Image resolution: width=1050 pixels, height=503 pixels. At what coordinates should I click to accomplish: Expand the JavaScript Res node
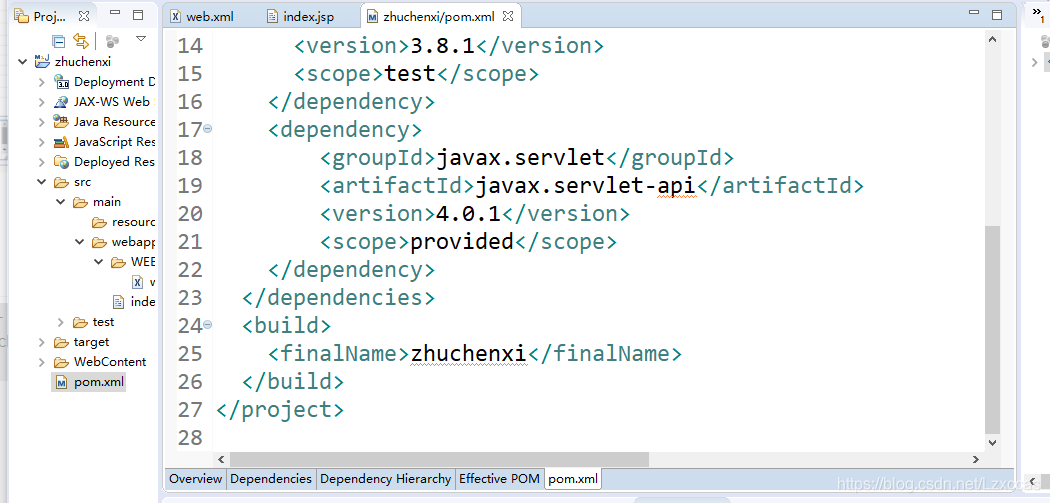coord(42,142)
